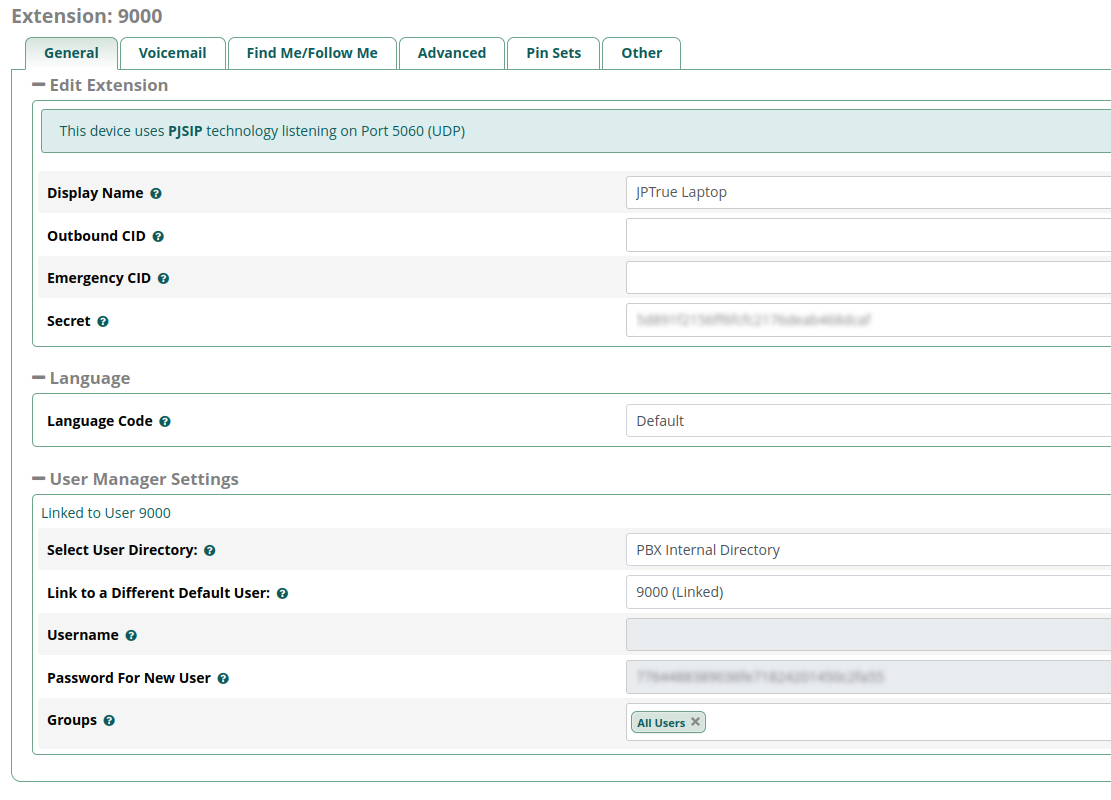
Task: Switch to the Voicemail tab
Action: pyautogui.click(x=172, y=53)
